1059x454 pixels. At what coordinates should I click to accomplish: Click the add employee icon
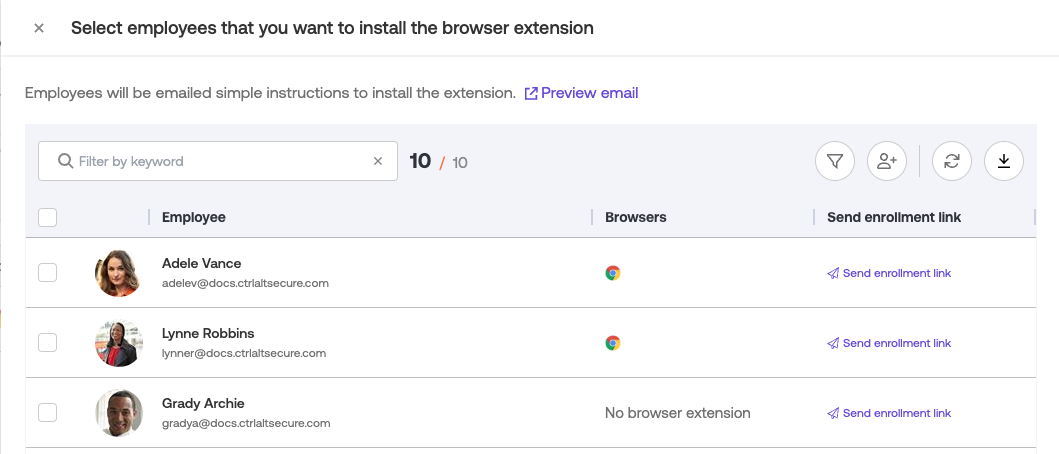[887, 161]
